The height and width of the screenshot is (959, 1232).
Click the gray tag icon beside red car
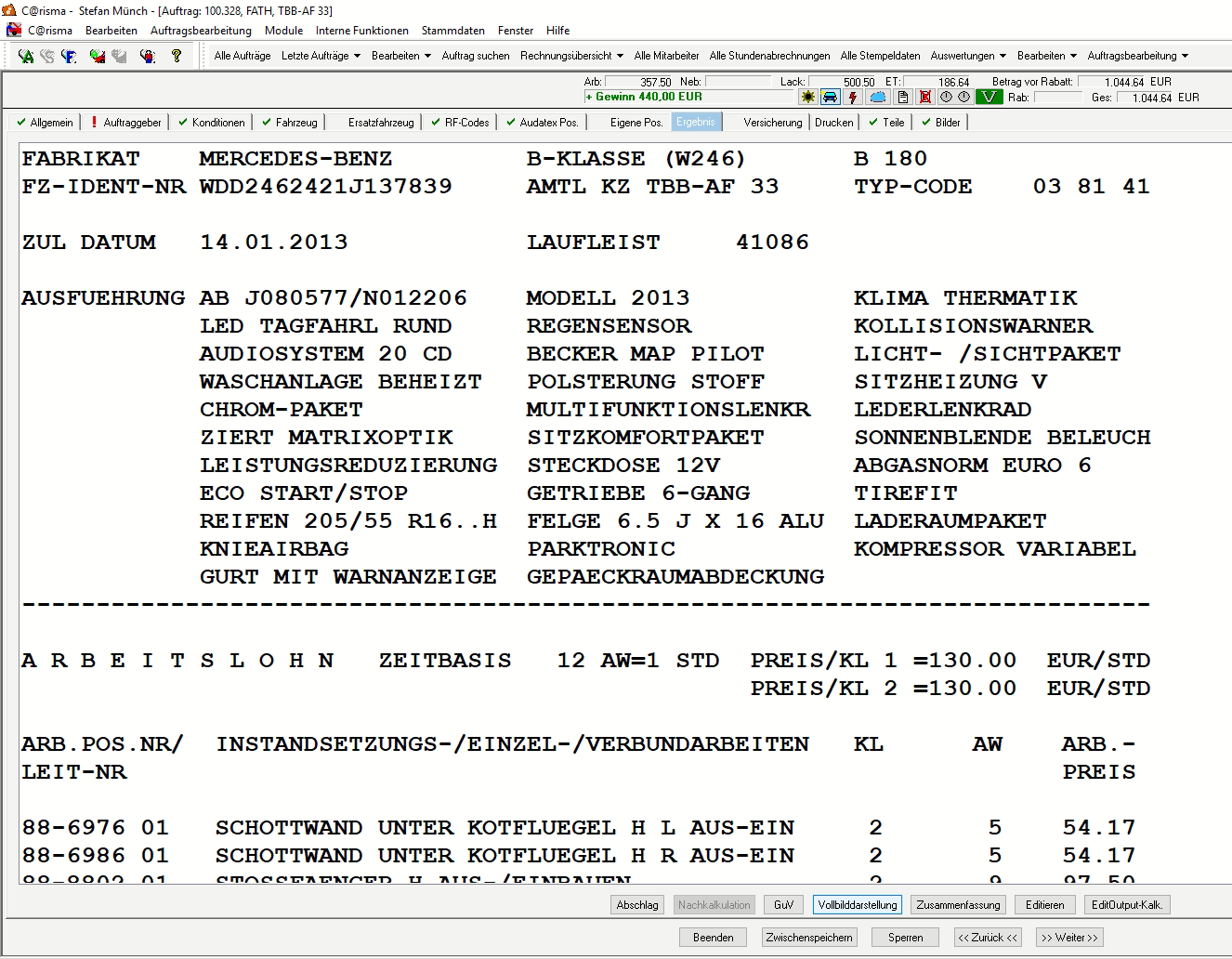[x=119, y=56]
